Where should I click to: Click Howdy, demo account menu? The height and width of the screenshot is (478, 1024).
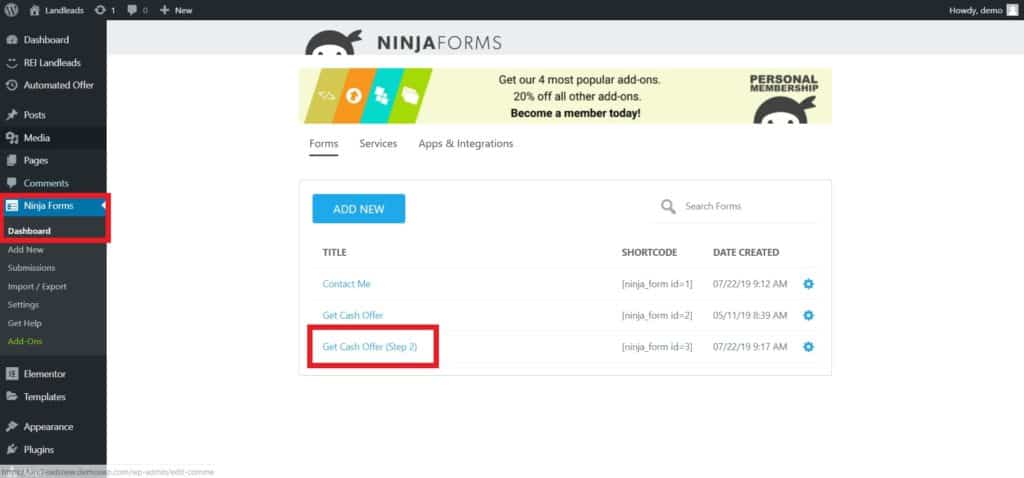click(x=984, y=10)
